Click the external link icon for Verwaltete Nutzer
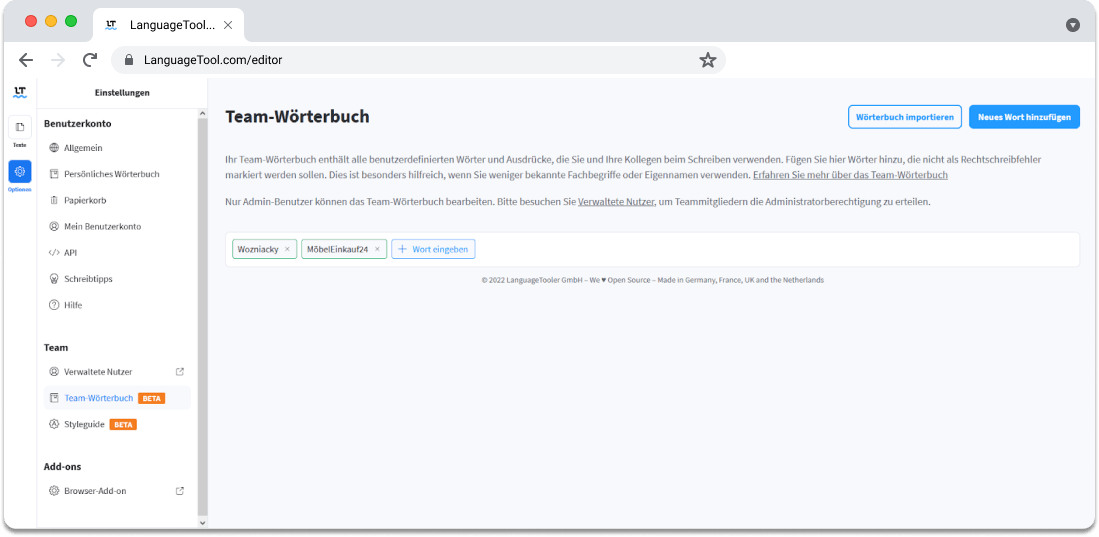The height and width of the screenshot is (537, 1099). tap(179, 372)
